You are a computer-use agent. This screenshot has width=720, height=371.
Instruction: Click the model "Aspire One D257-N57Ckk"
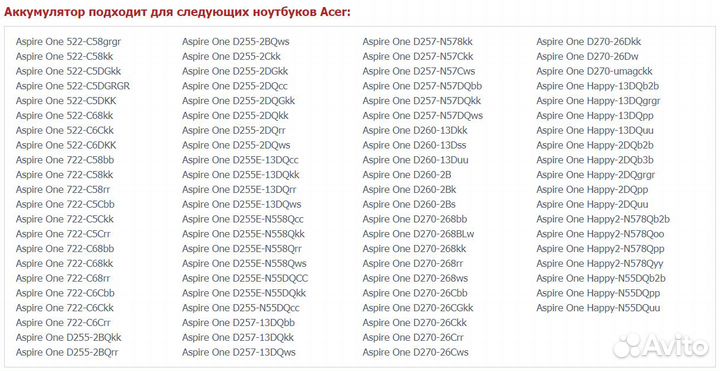click(418, 56)
